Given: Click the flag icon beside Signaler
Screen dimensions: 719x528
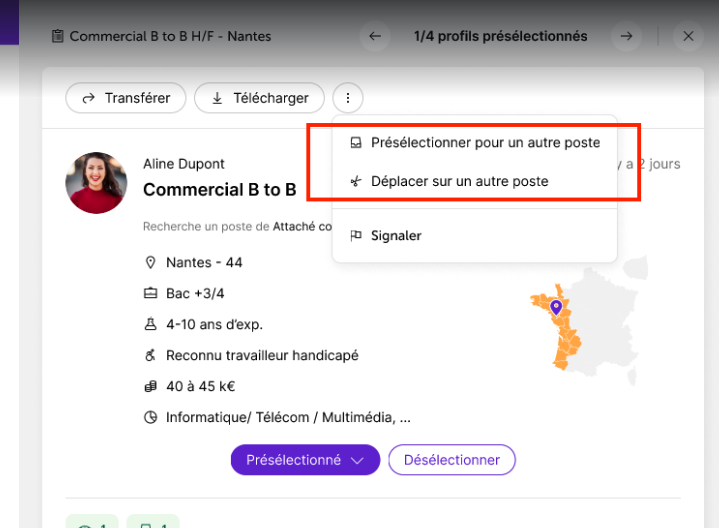Looking at the screenshot, I should pos(356,235).
